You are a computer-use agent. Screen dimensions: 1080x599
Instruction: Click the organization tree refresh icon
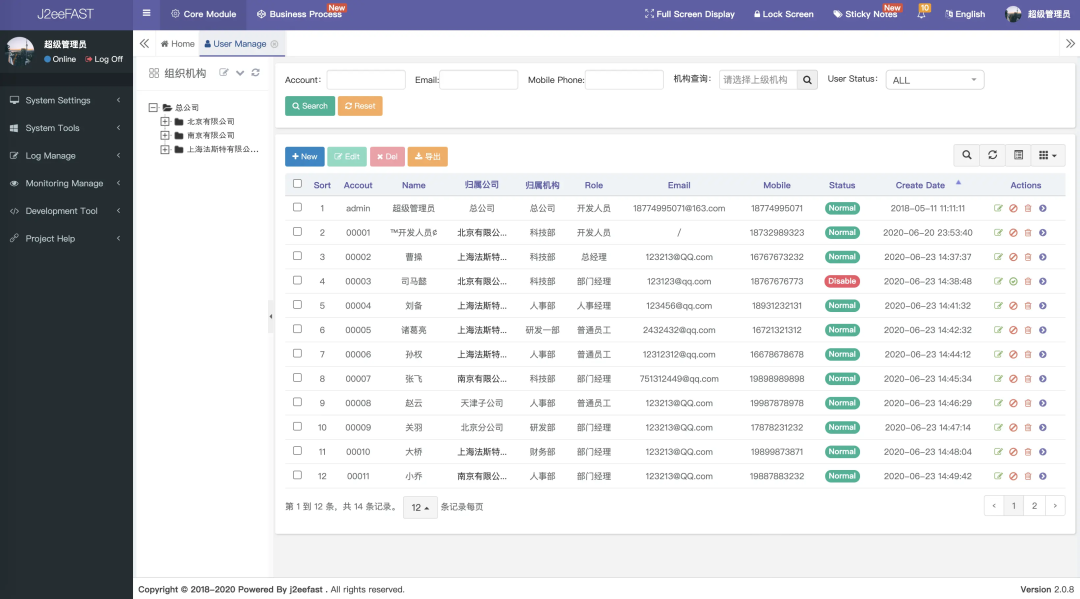pyautogui.click(x=256, y=73)
